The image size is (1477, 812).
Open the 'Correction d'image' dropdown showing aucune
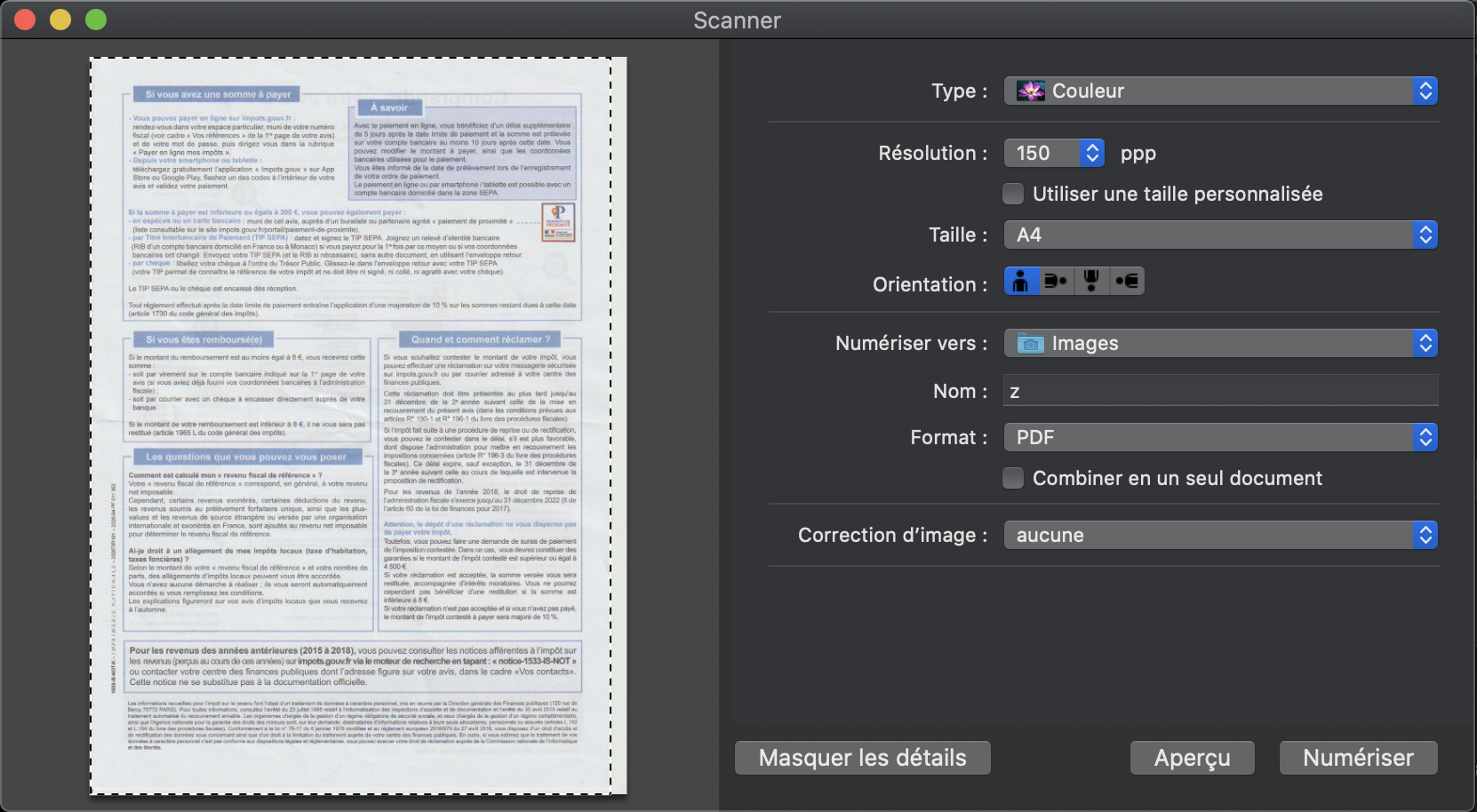point(1221,535)
